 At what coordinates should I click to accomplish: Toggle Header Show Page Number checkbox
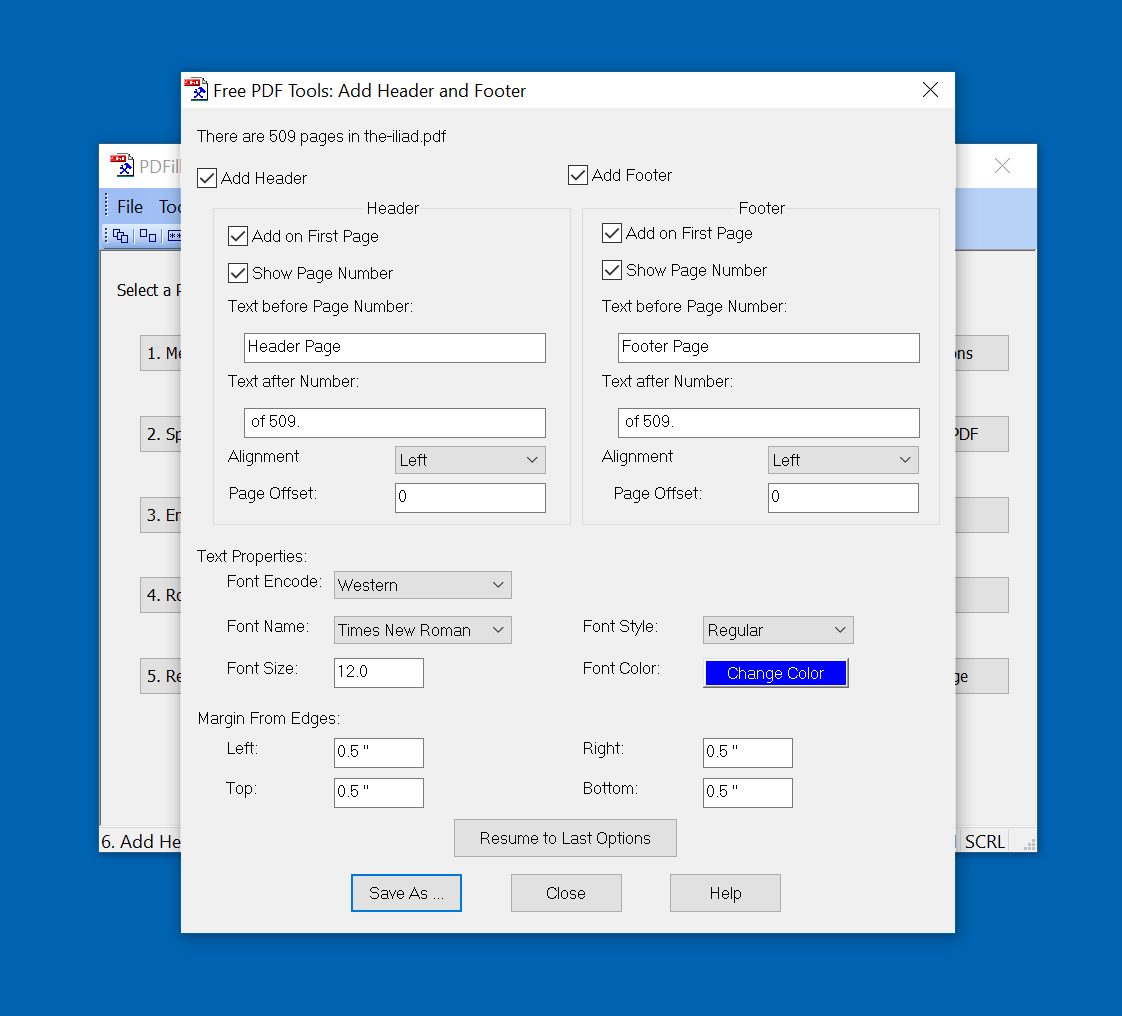pyautogui.click(x=238, y=273)
